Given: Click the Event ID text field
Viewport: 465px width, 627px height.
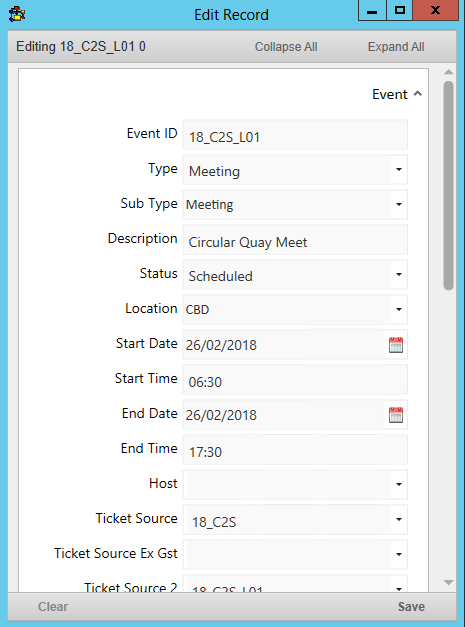Looking at the screenshot, I should point(295,135).
